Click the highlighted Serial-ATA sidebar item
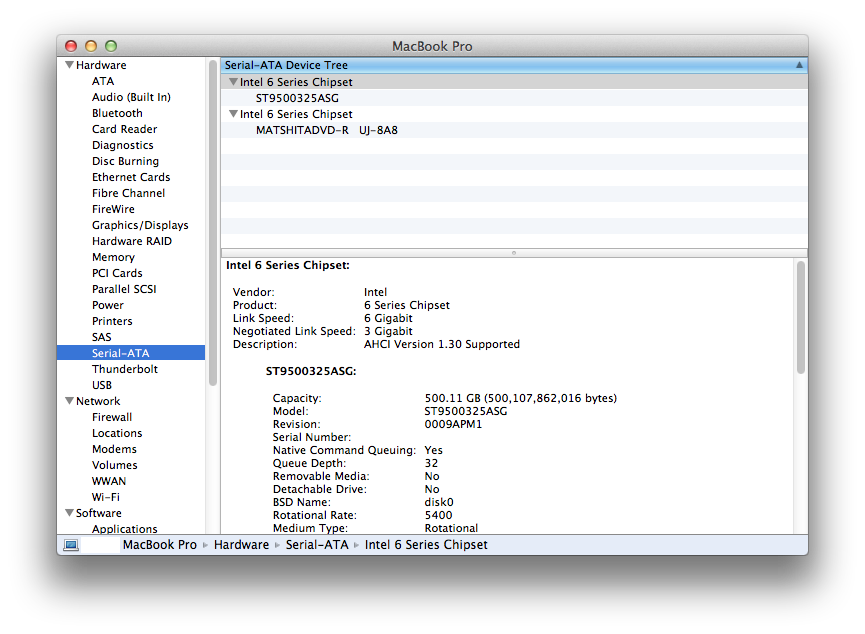Image resolution: width=865 pixels, height=634 pixels. (131, 353)
